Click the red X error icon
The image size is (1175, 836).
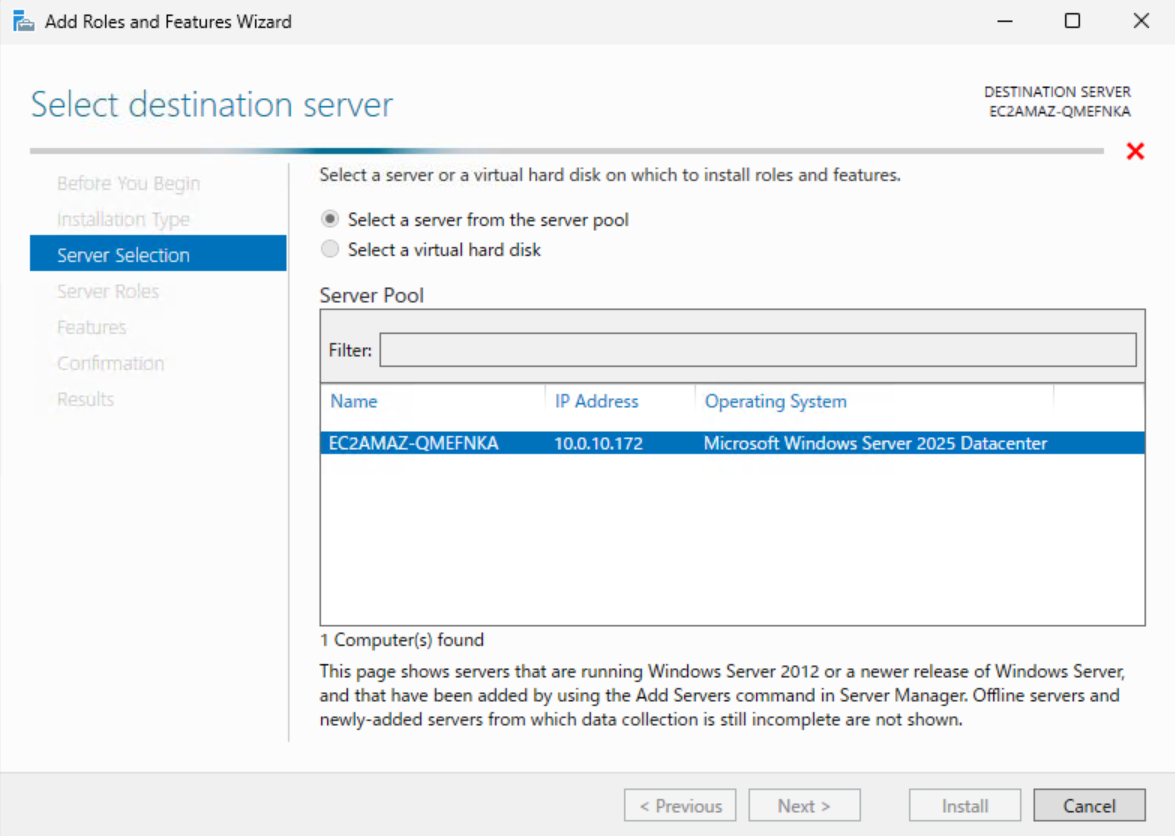coord(1135,151)
